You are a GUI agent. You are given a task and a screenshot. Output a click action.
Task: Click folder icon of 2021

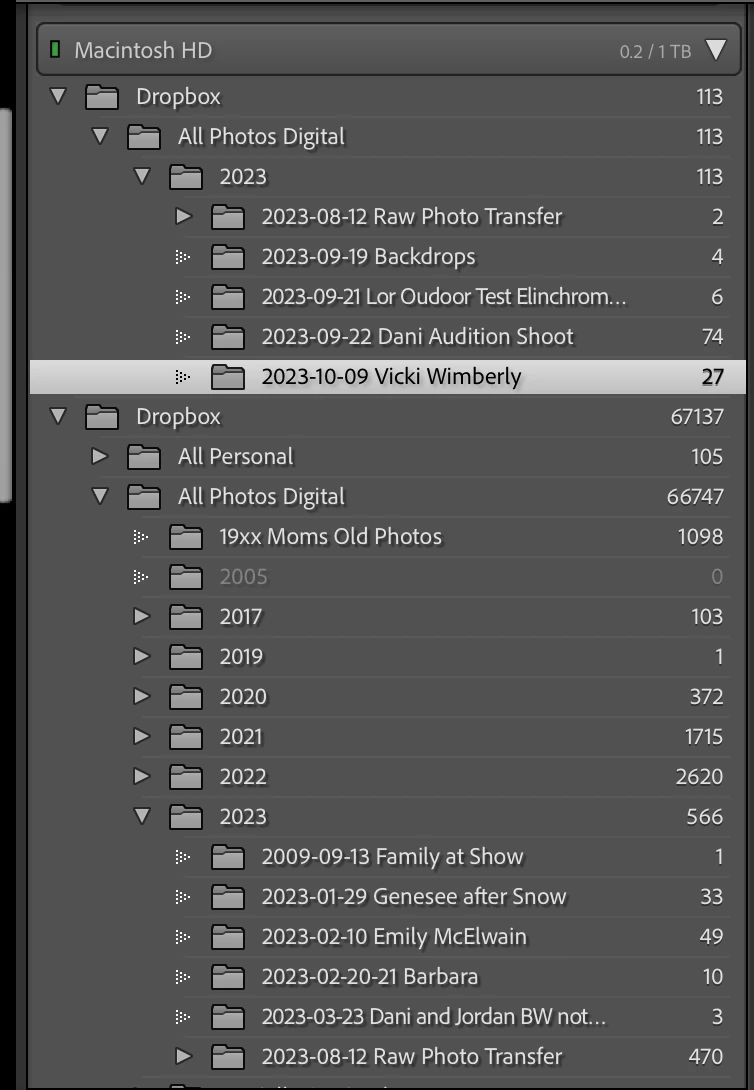click(x=186, y=737)
